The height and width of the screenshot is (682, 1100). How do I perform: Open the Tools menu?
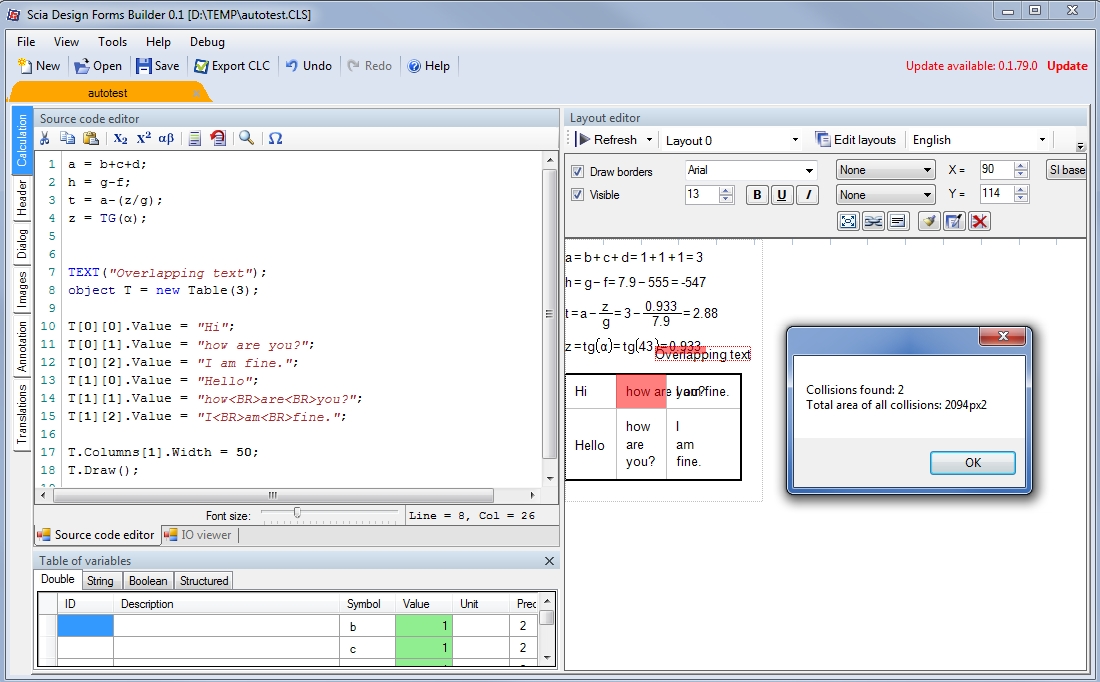click(x=112, y=41)
